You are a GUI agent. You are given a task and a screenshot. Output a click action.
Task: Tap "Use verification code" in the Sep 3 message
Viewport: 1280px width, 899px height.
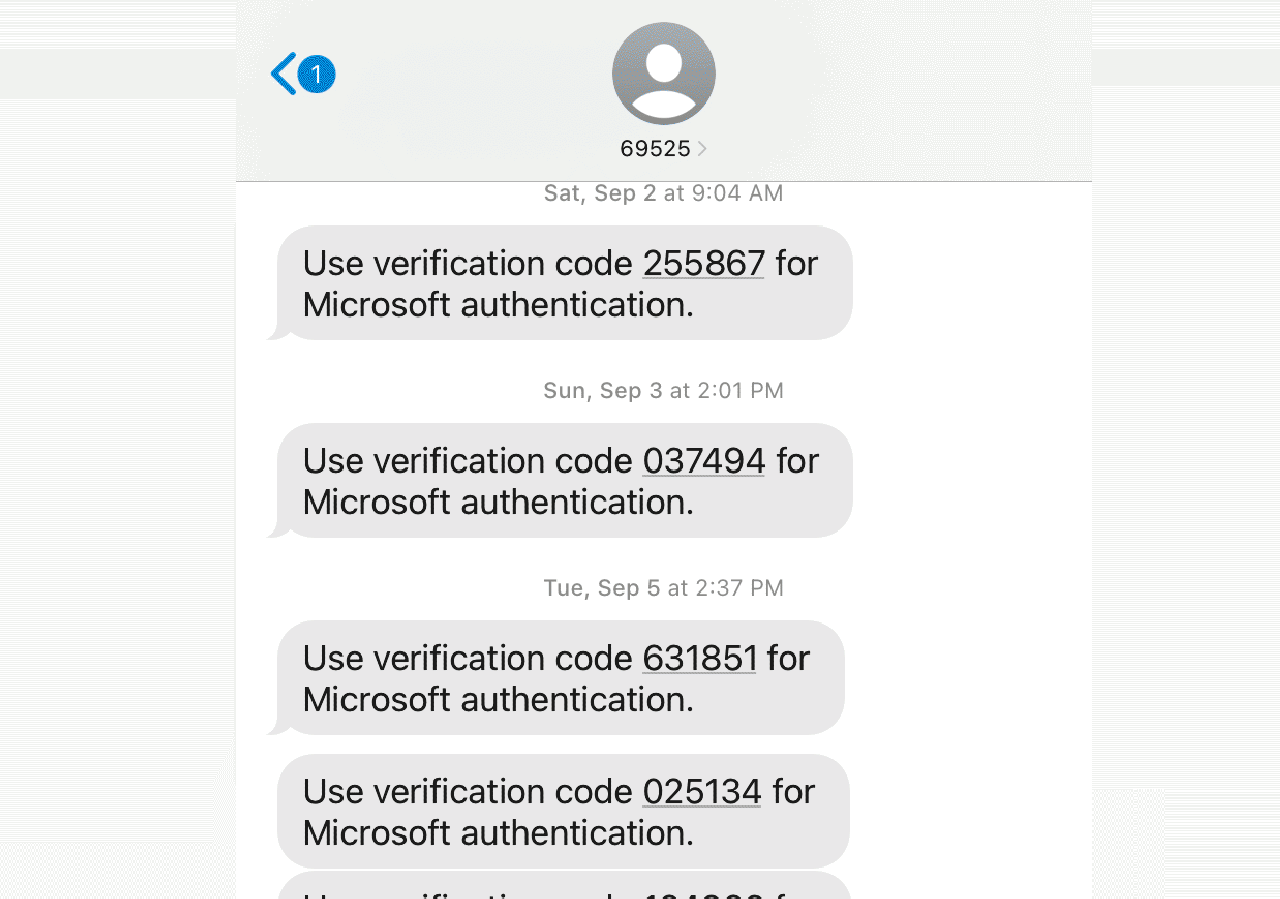tap(467, 461)
